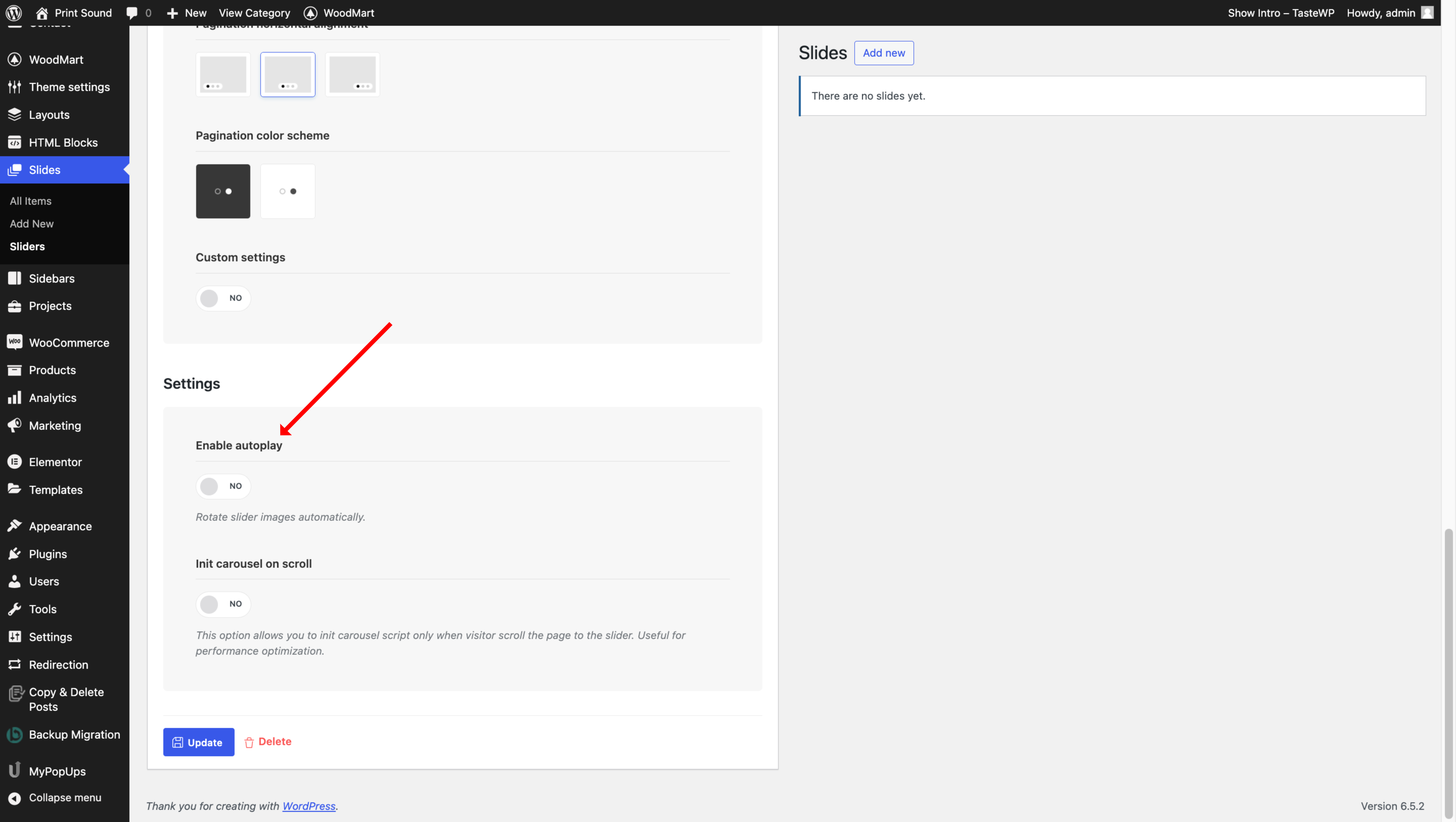Click Add new slides button
1456x822 pixels.
pyautogui.click(x=883, y=53)
